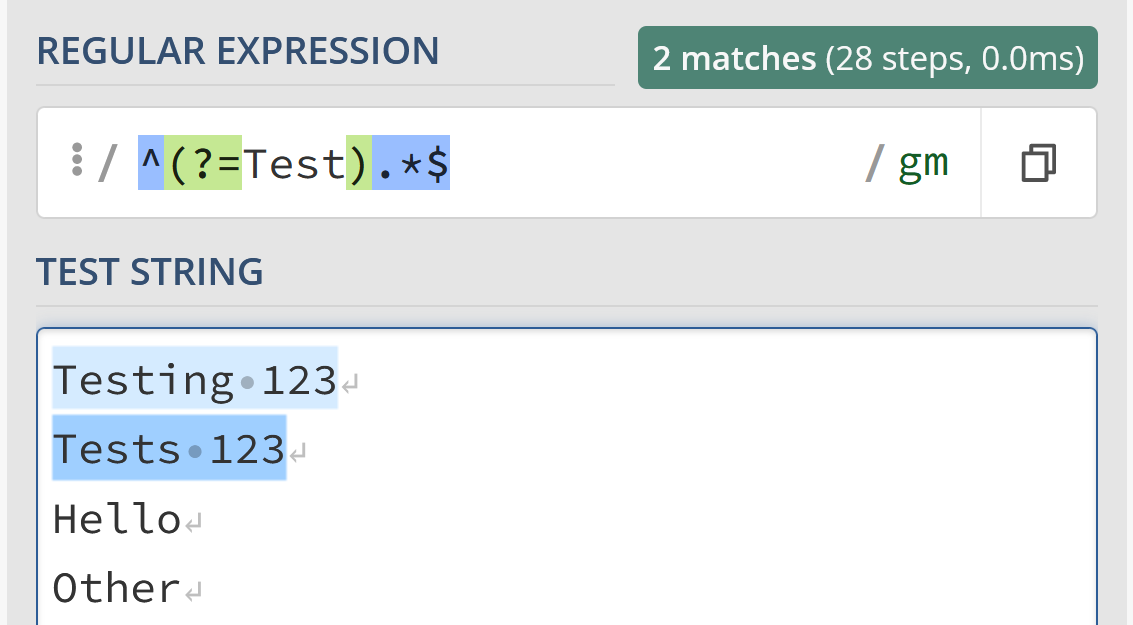This screenshot has height=625, width=1133.
Task: Click the TEST STRING section heading
Action: coord(149,271)
